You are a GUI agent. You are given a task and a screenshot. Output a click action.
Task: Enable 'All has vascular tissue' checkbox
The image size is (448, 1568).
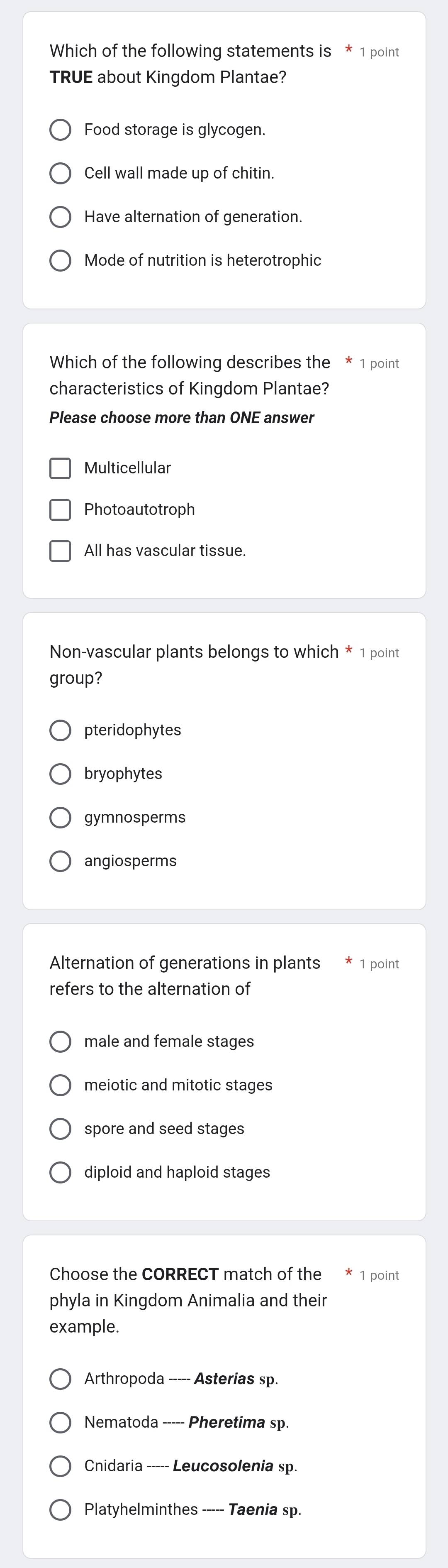pos(60,551)
